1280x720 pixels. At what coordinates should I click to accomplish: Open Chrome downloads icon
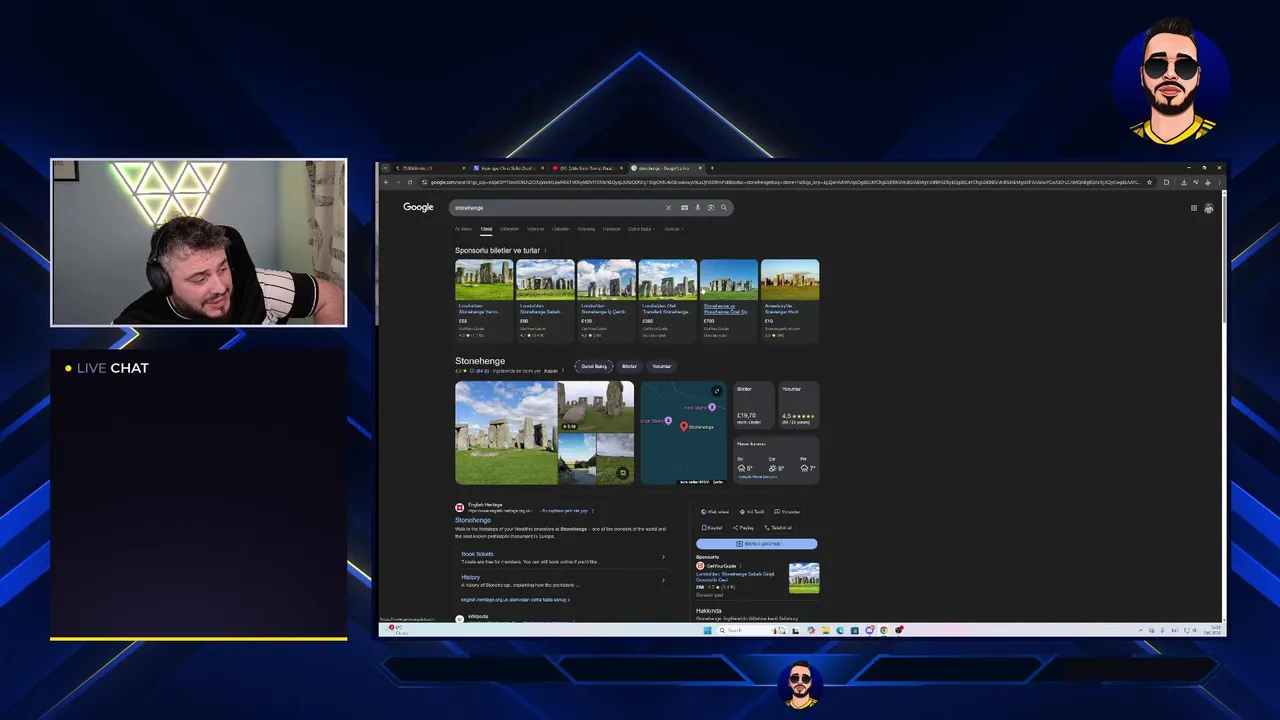pos(1184,182)
